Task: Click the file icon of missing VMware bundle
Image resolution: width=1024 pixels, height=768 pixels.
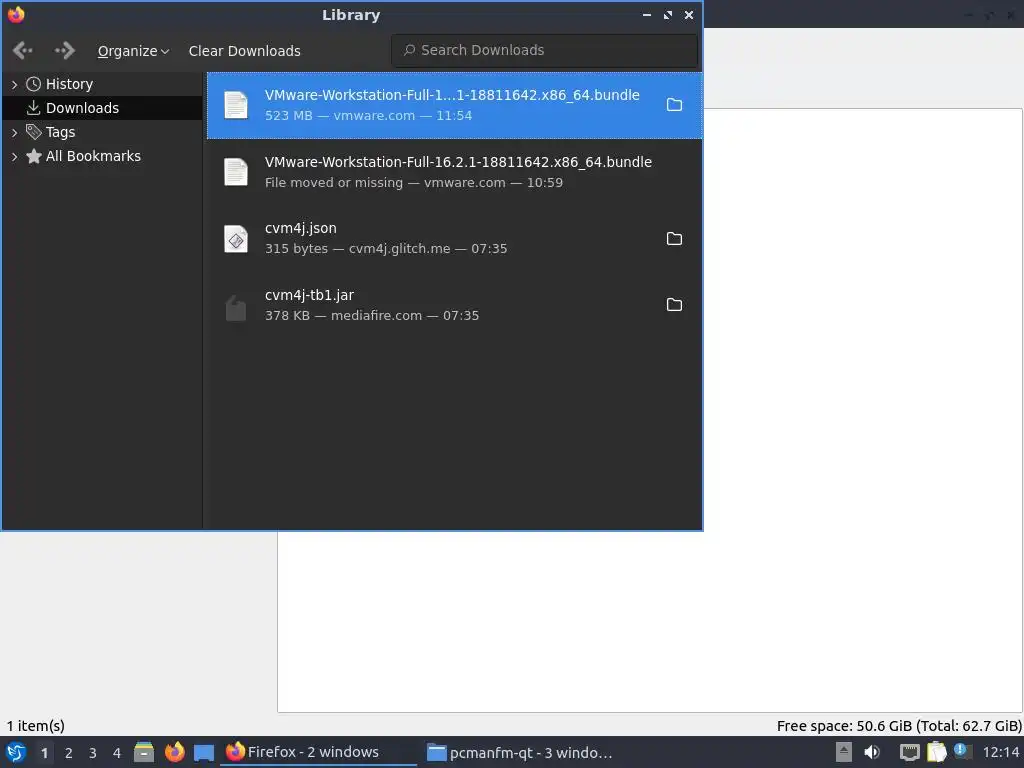Action: click(236, 172)
